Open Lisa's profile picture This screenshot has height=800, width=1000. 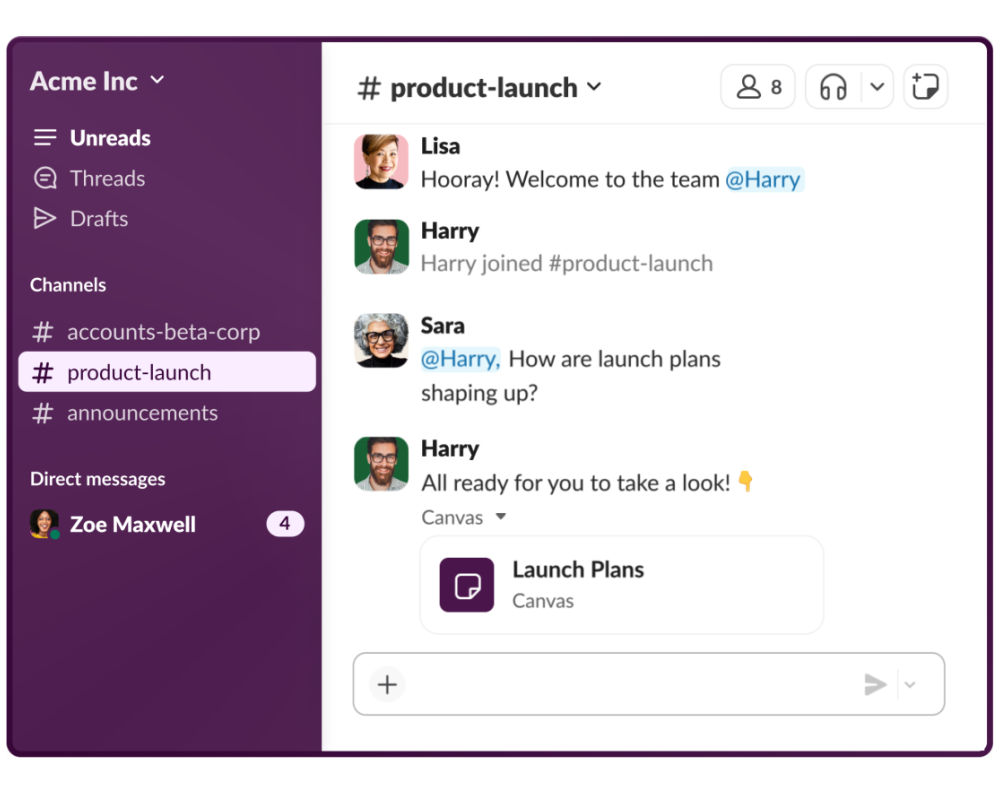[381, 162]
